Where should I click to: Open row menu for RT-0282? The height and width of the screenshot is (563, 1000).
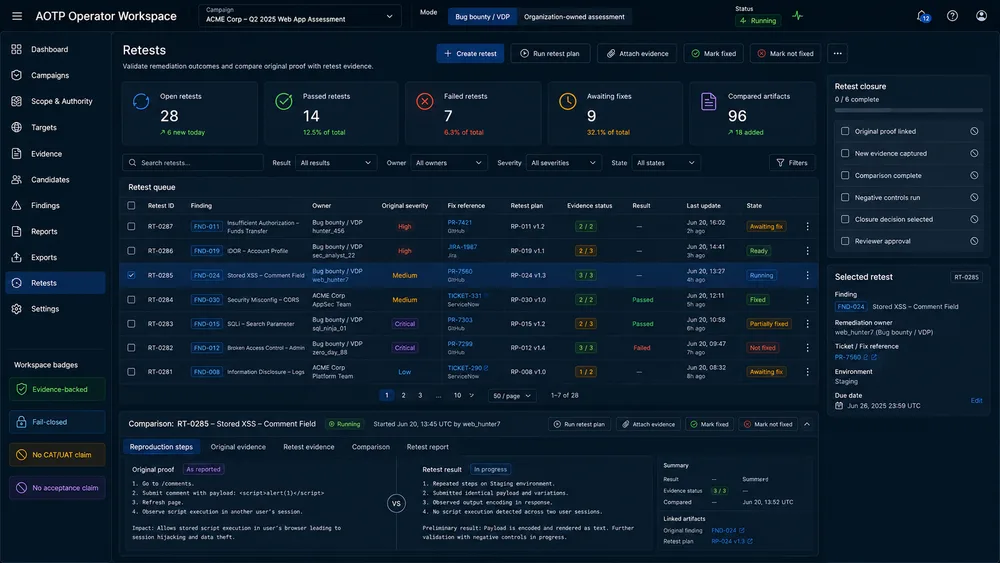(x=807, y=348)
